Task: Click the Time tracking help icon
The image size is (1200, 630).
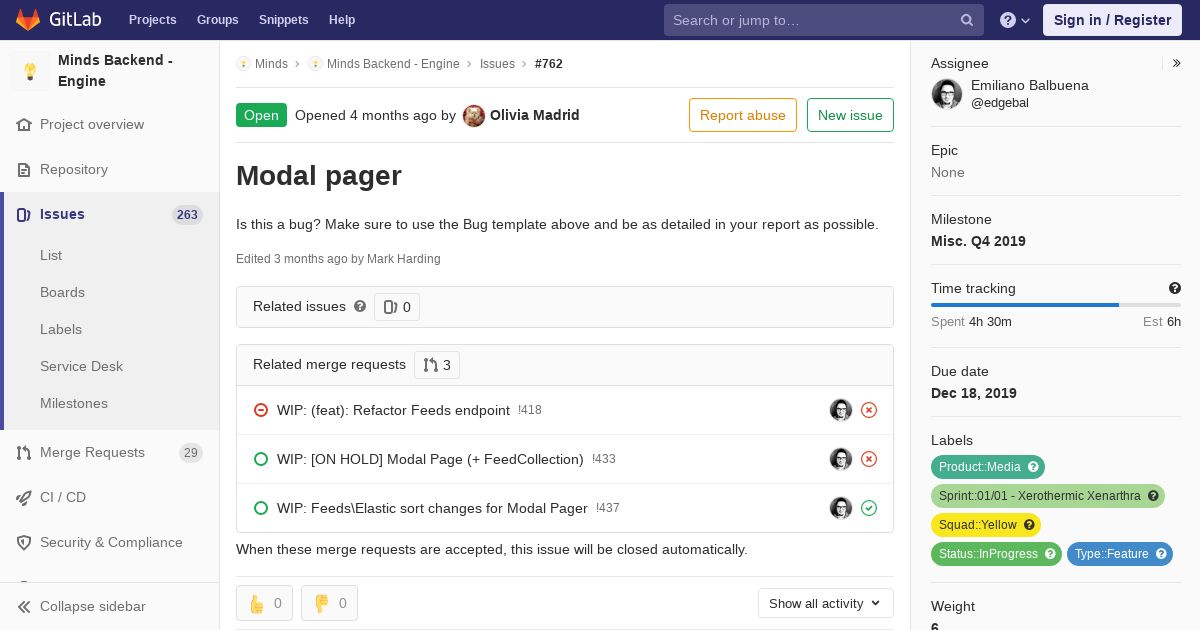Action: (x=1175, y=288)
